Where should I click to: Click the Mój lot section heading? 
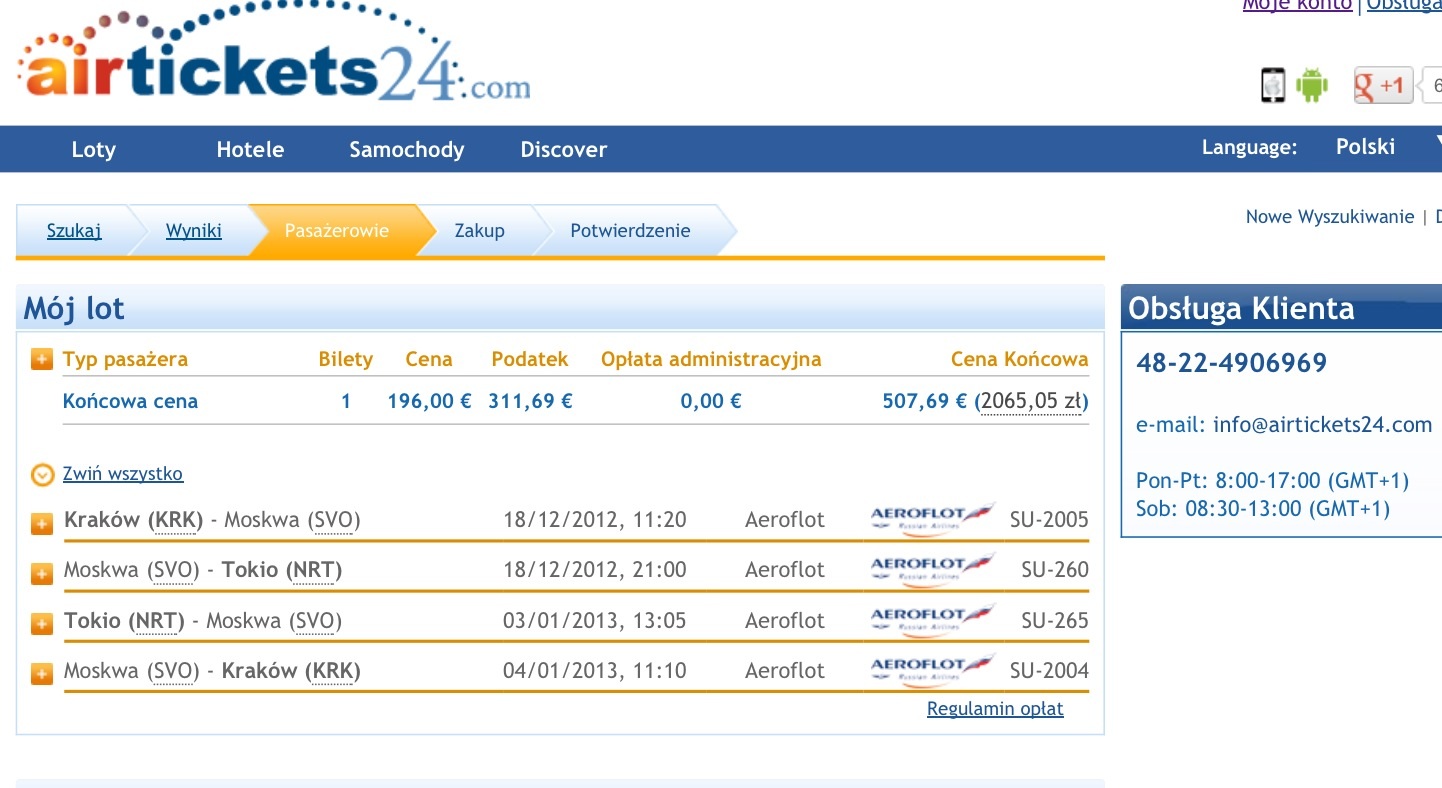[x=74, y=309]
